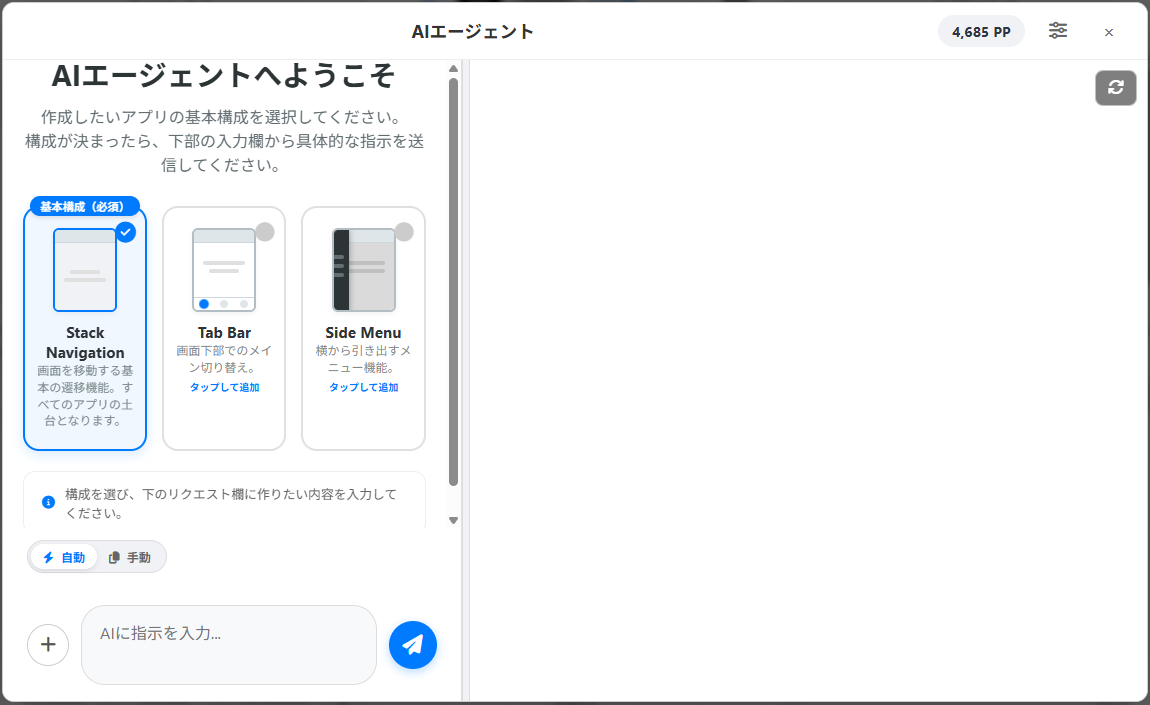Add Tab Bar via its タップして追加 link
The image size is (1150, 705).
click(223, 385)
